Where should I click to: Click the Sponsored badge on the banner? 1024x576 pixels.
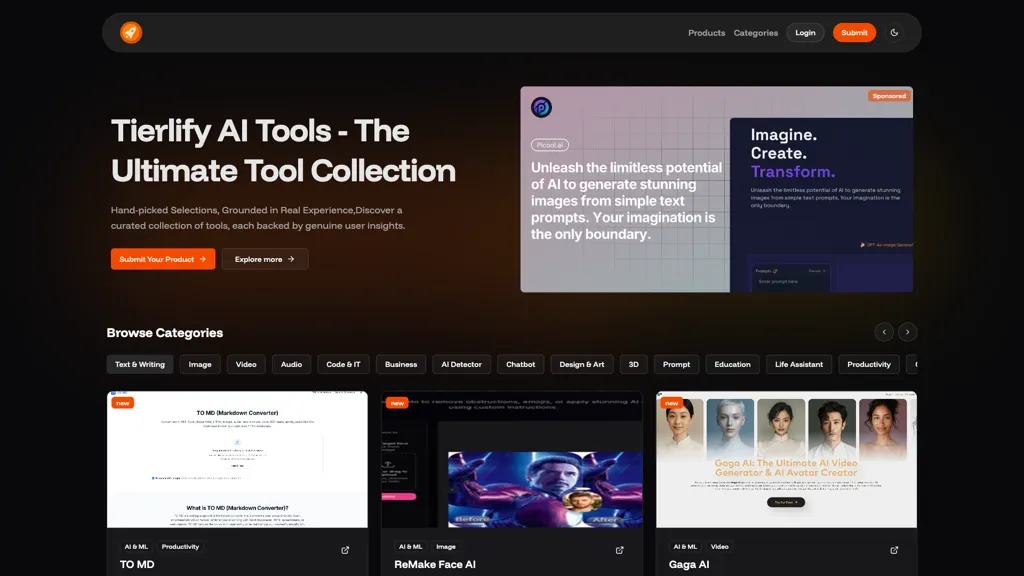point(889,96)
